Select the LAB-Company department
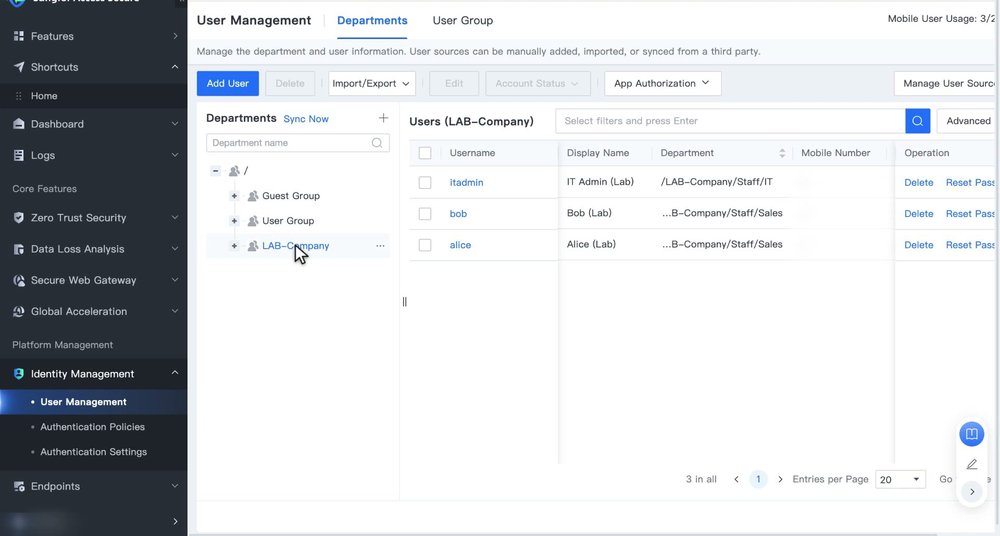 pyautogui.click(x=295, y=246)
